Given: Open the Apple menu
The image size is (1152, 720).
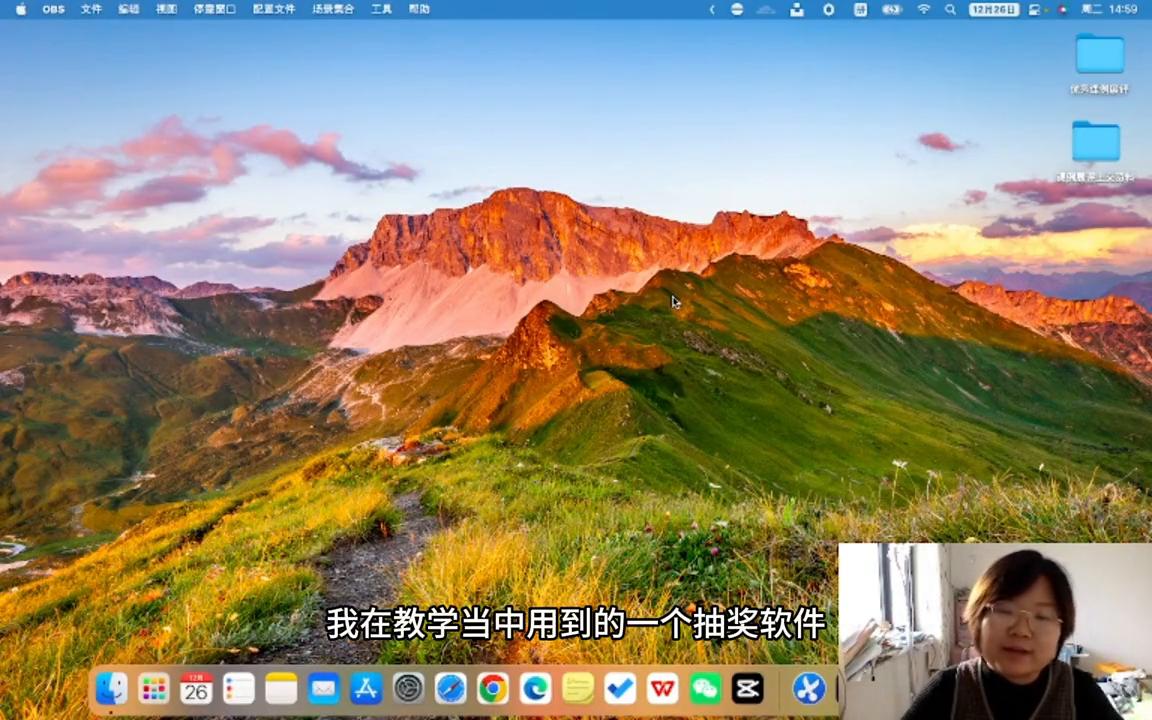Looking at the screenshot, I should [x=20, y=9].
